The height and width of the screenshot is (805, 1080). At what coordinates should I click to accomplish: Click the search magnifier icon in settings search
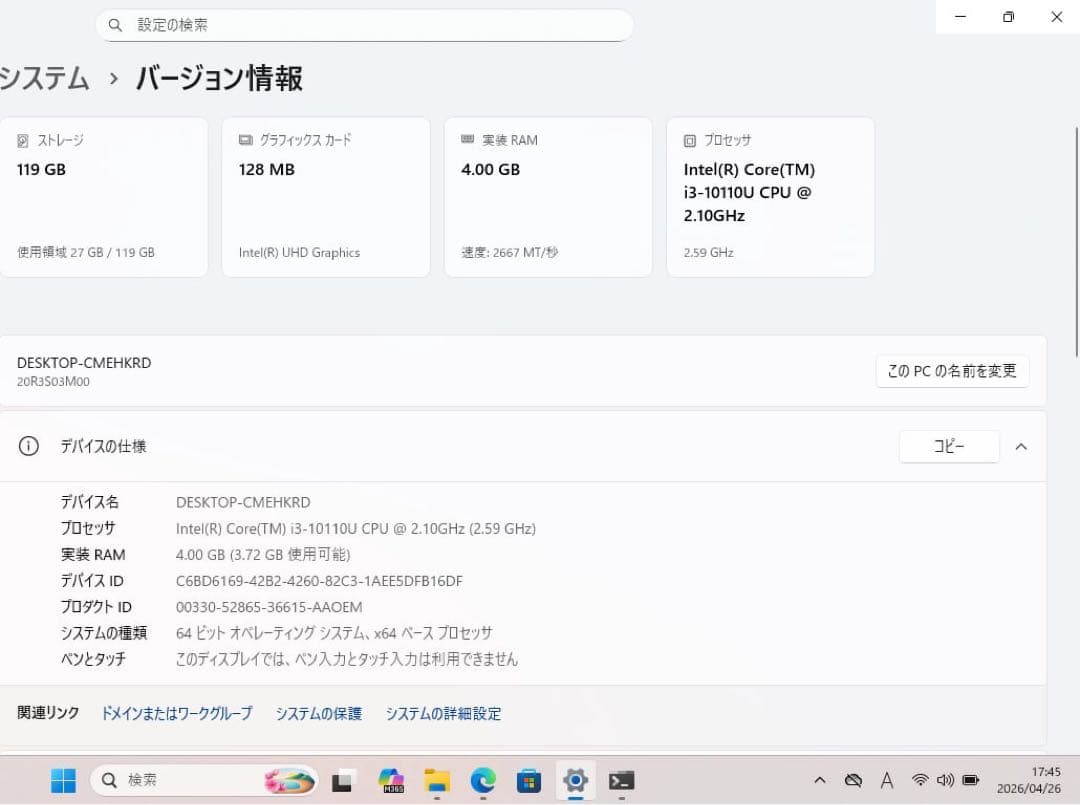click(115, 25)
